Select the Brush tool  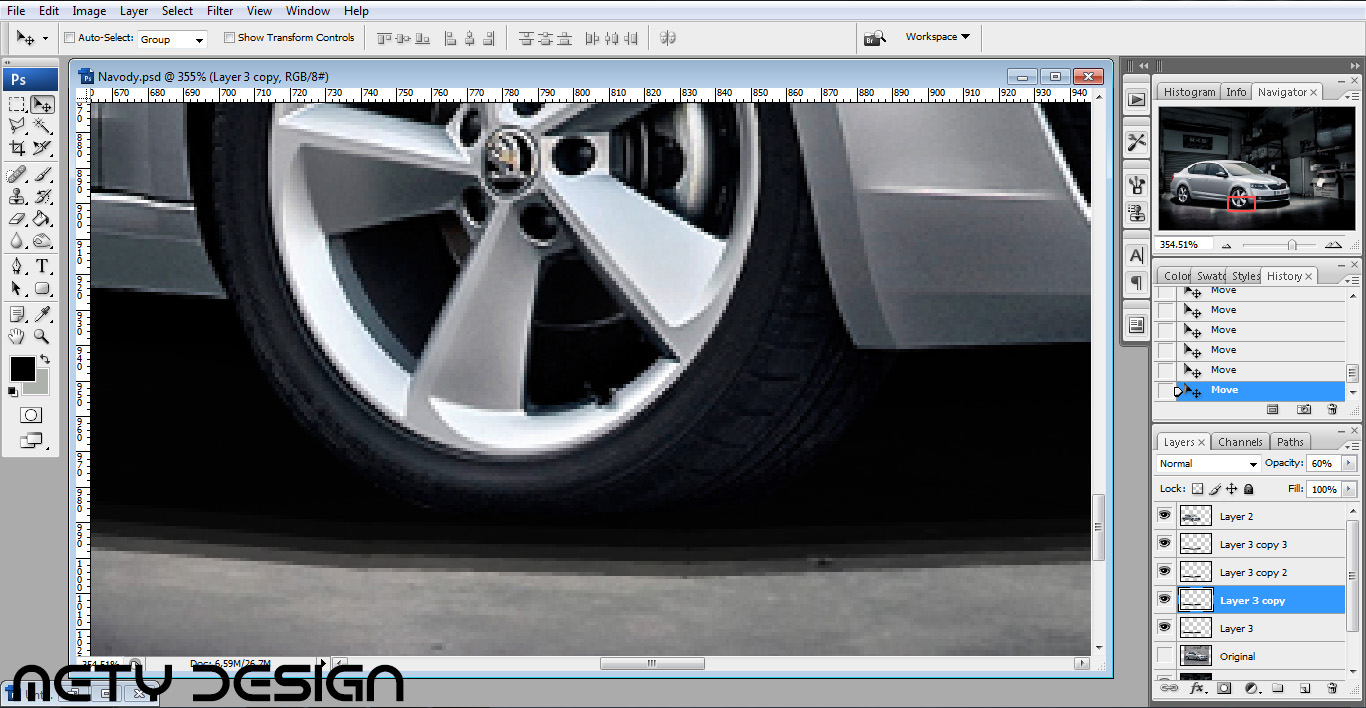coord(42,175)
